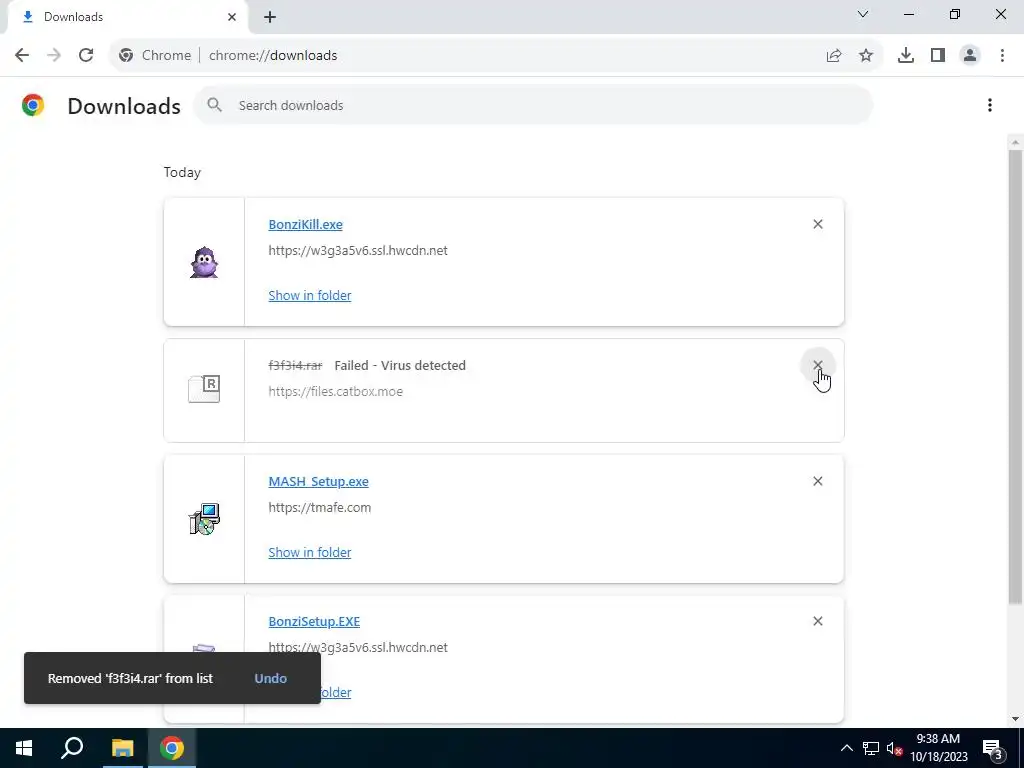The image size is (1024, 768).
Task: Undo removal of f3f3i4.rar
Action: tap(270, 678)
